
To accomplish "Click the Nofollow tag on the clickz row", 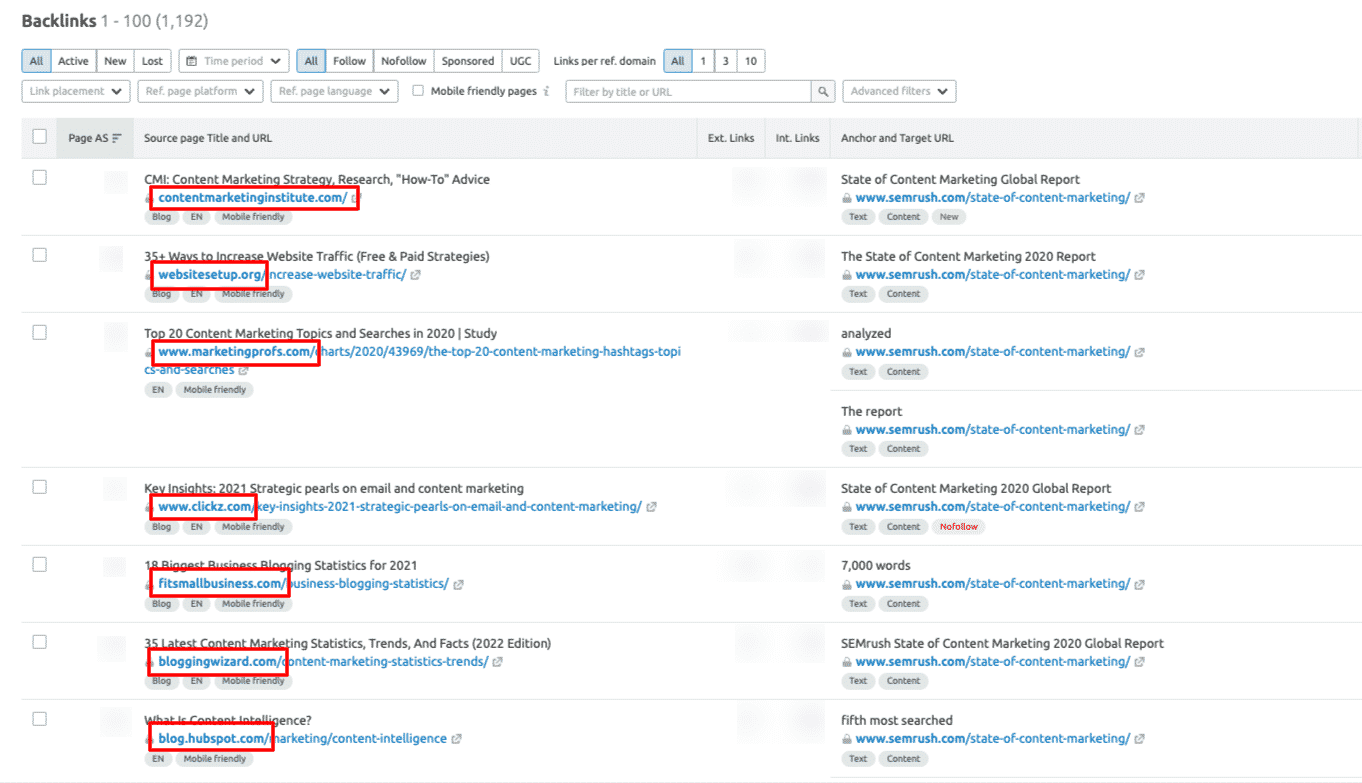I will pos(958,527).
